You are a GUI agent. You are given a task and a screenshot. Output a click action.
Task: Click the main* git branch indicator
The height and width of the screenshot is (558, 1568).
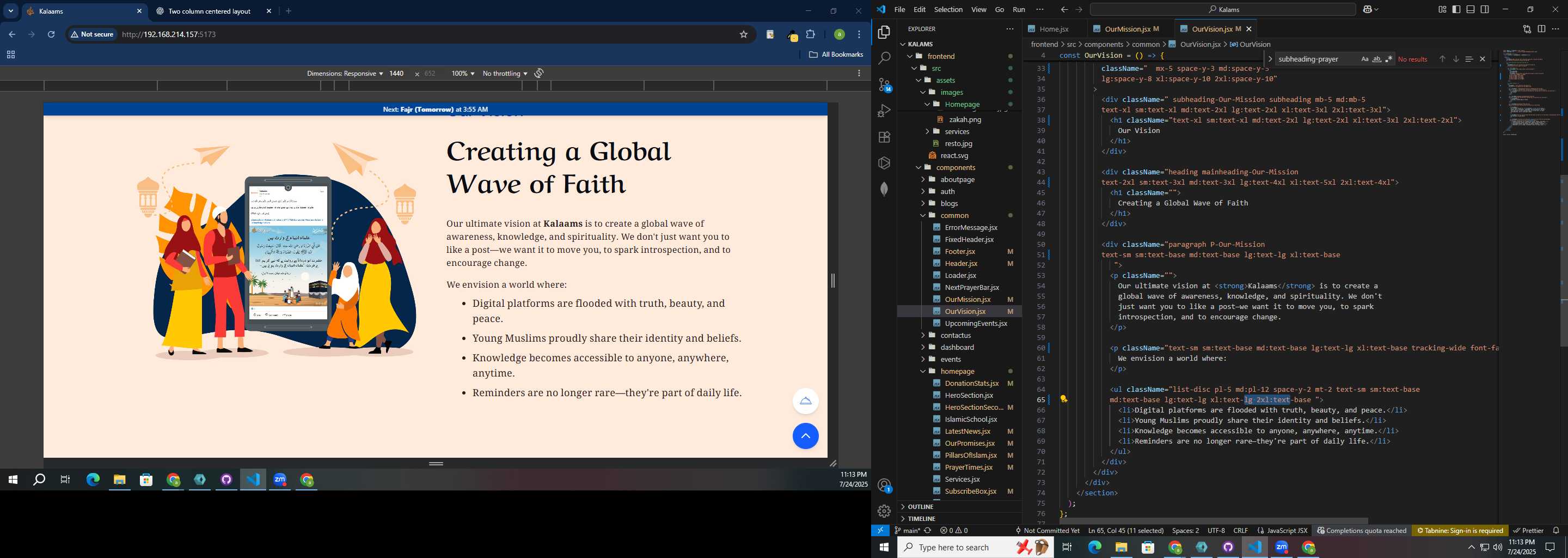907,531
